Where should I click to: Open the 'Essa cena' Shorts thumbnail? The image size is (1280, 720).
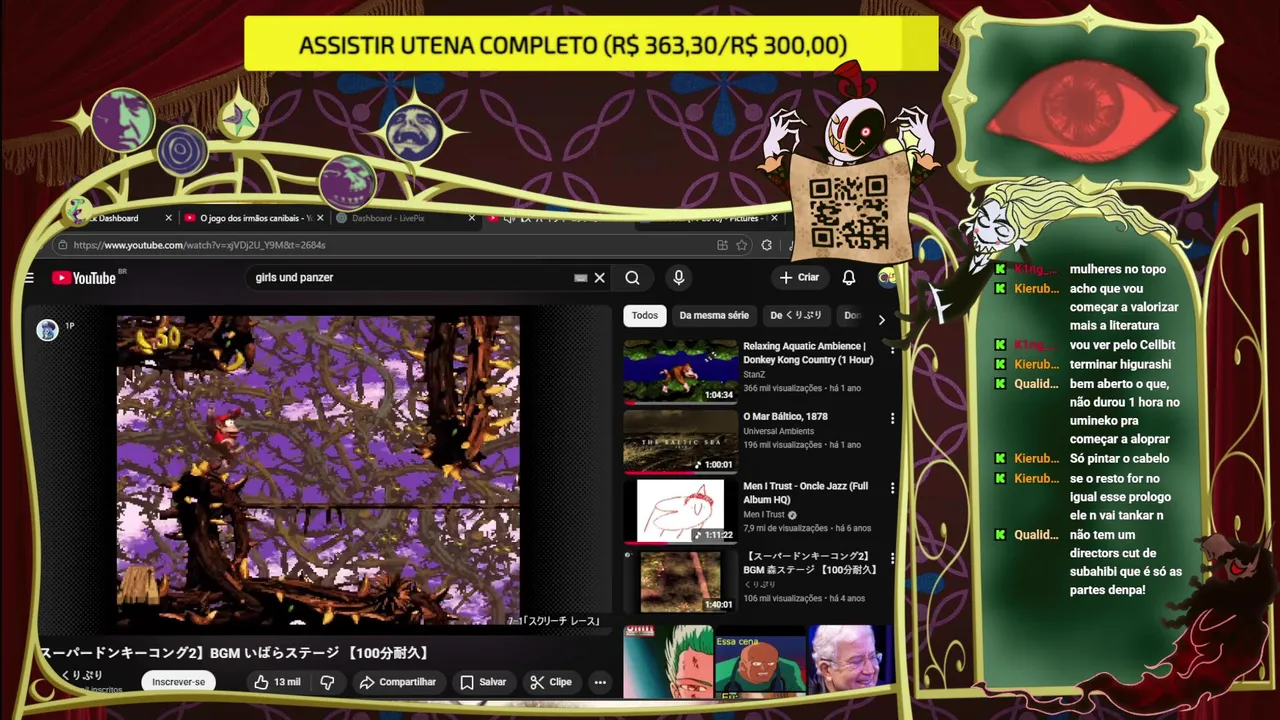point(760,661)
